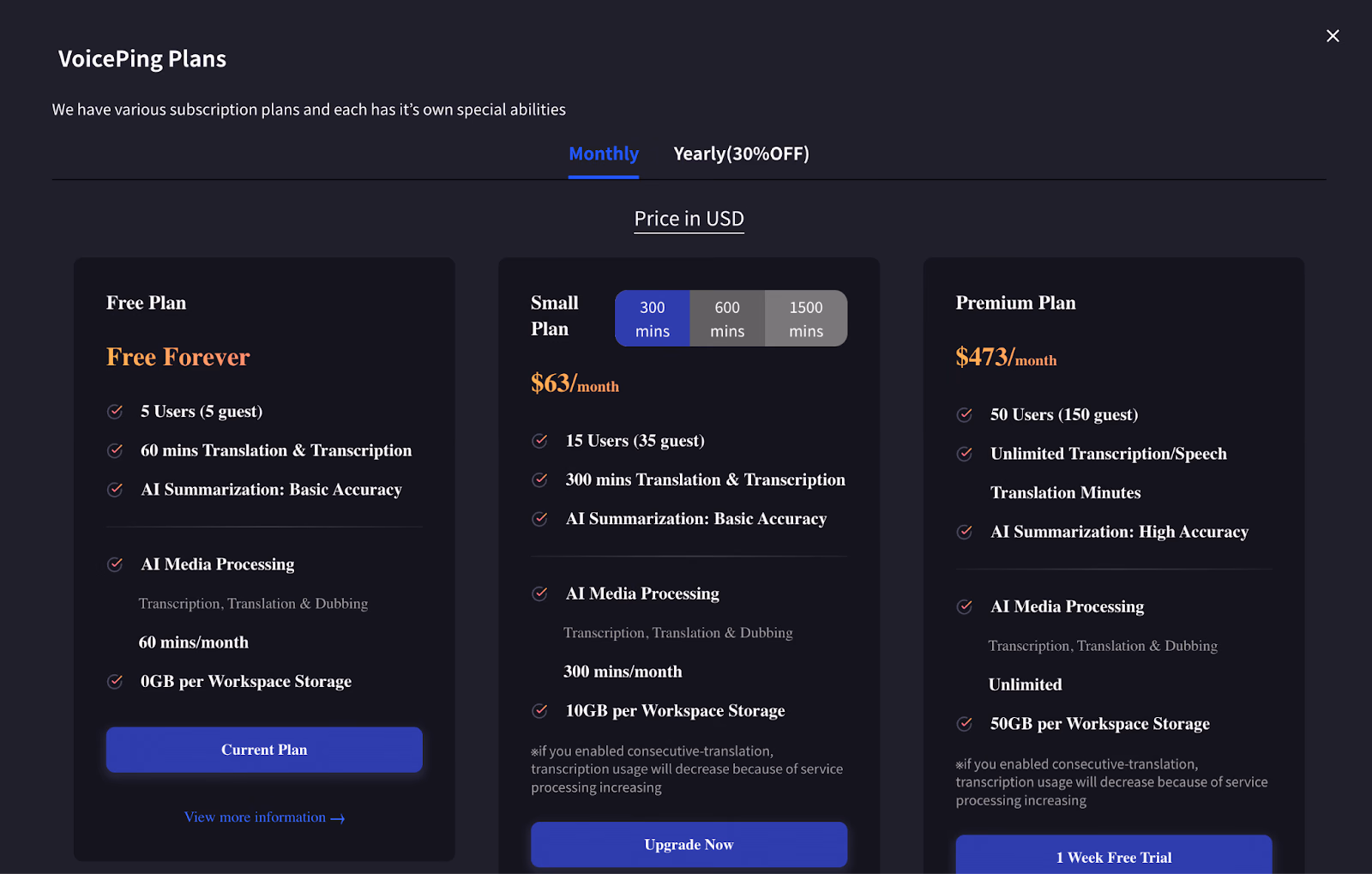1372x874 pixels.
Task: Click checkmark beside 15 Users (35 guest)
Action: pyautogui.click(x=540, y=441)
